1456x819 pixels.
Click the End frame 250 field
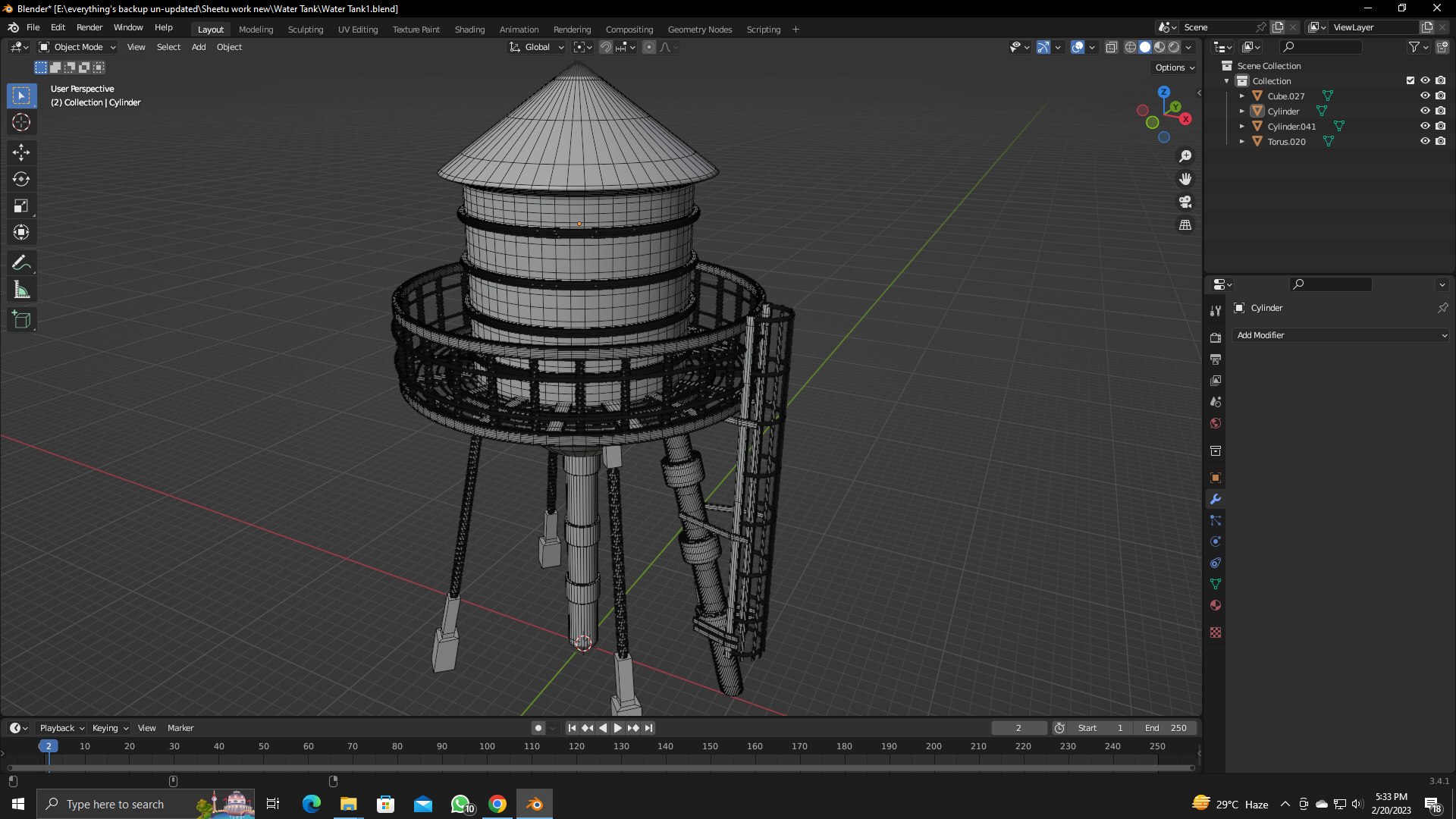[1166, 728]
